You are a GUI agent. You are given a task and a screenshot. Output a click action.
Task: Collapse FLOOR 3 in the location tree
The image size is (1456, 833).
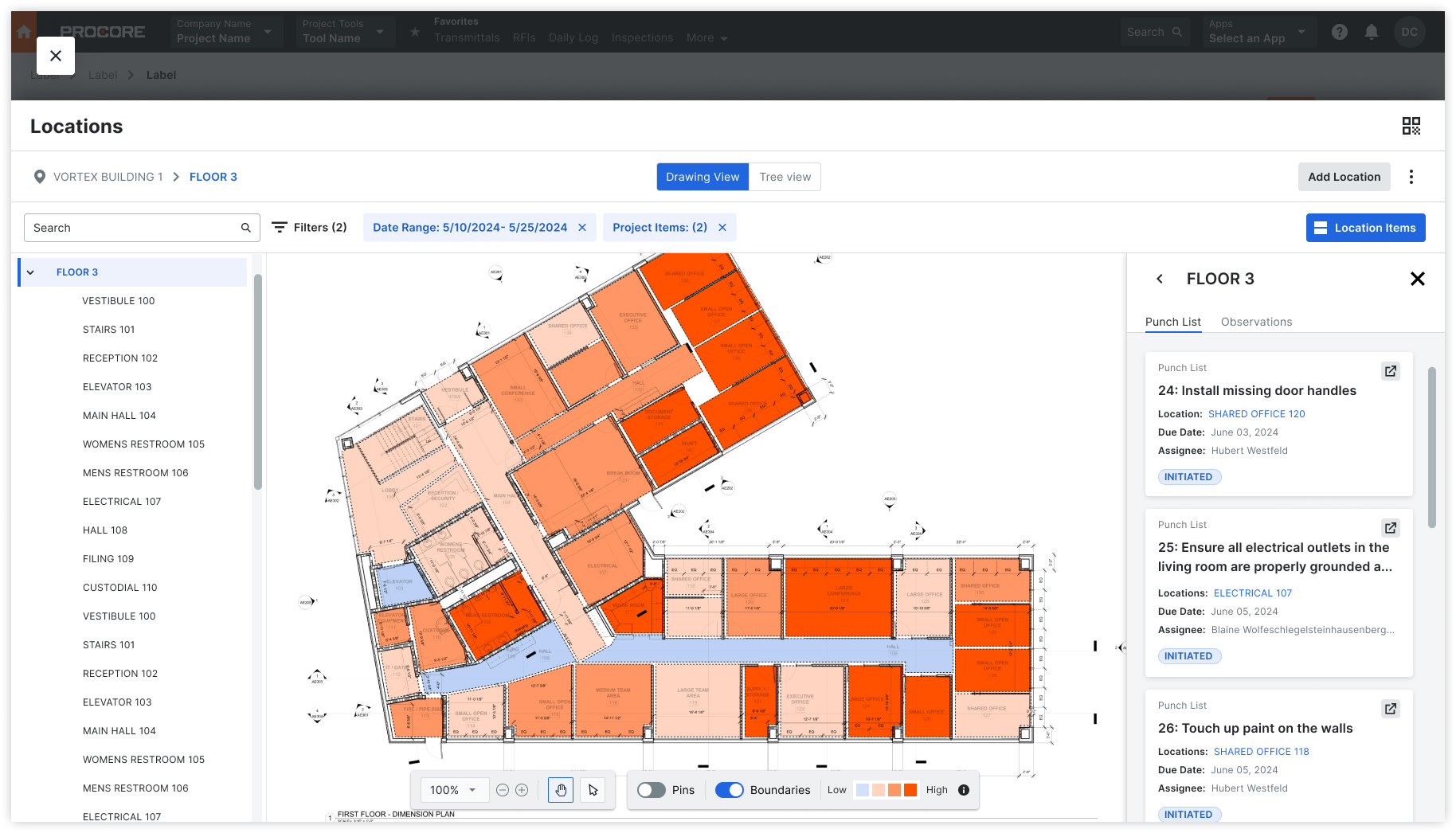(30, 272)
